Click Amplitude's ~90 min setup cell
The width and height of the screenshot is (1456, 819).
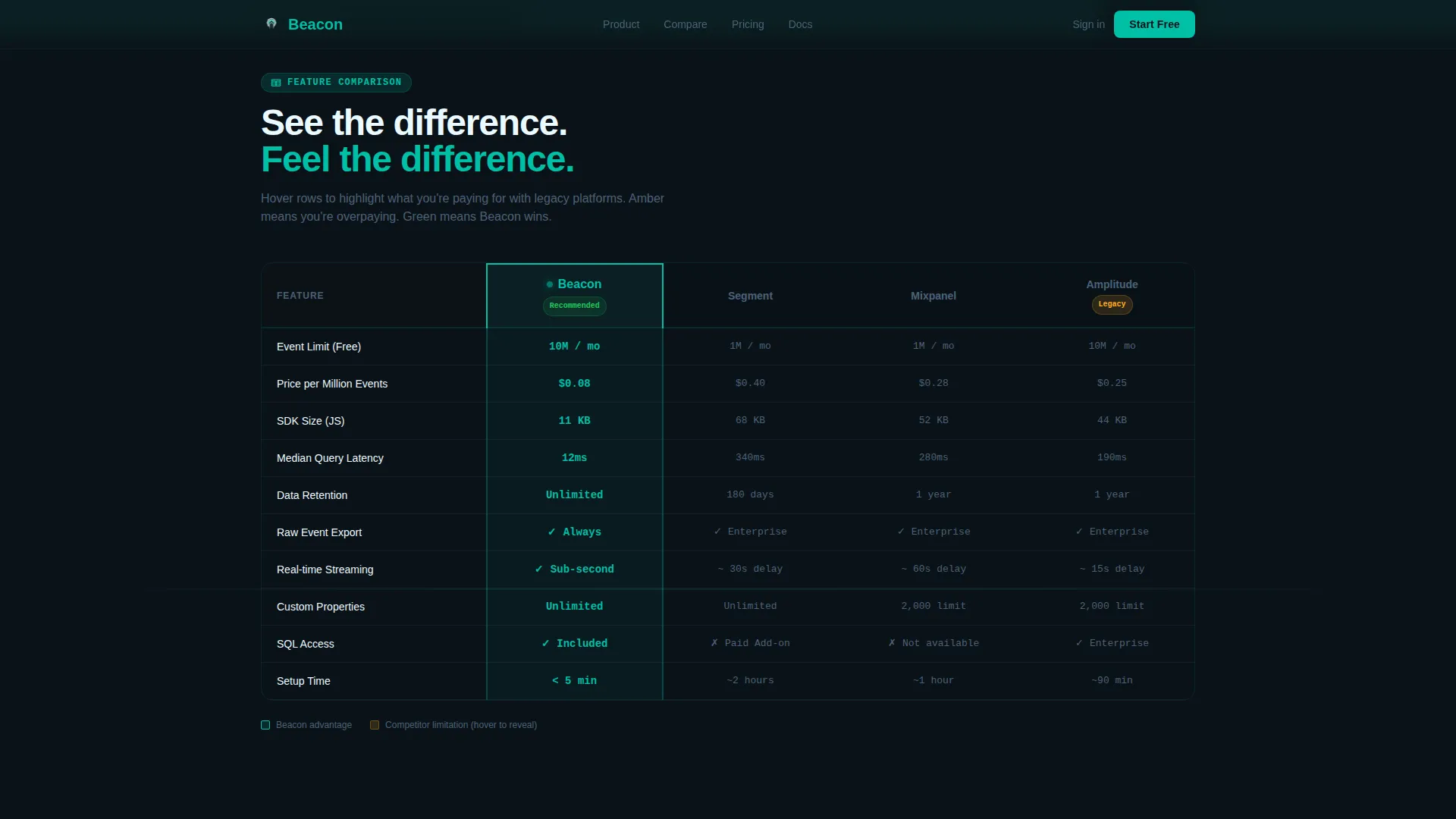point(1112,681)
